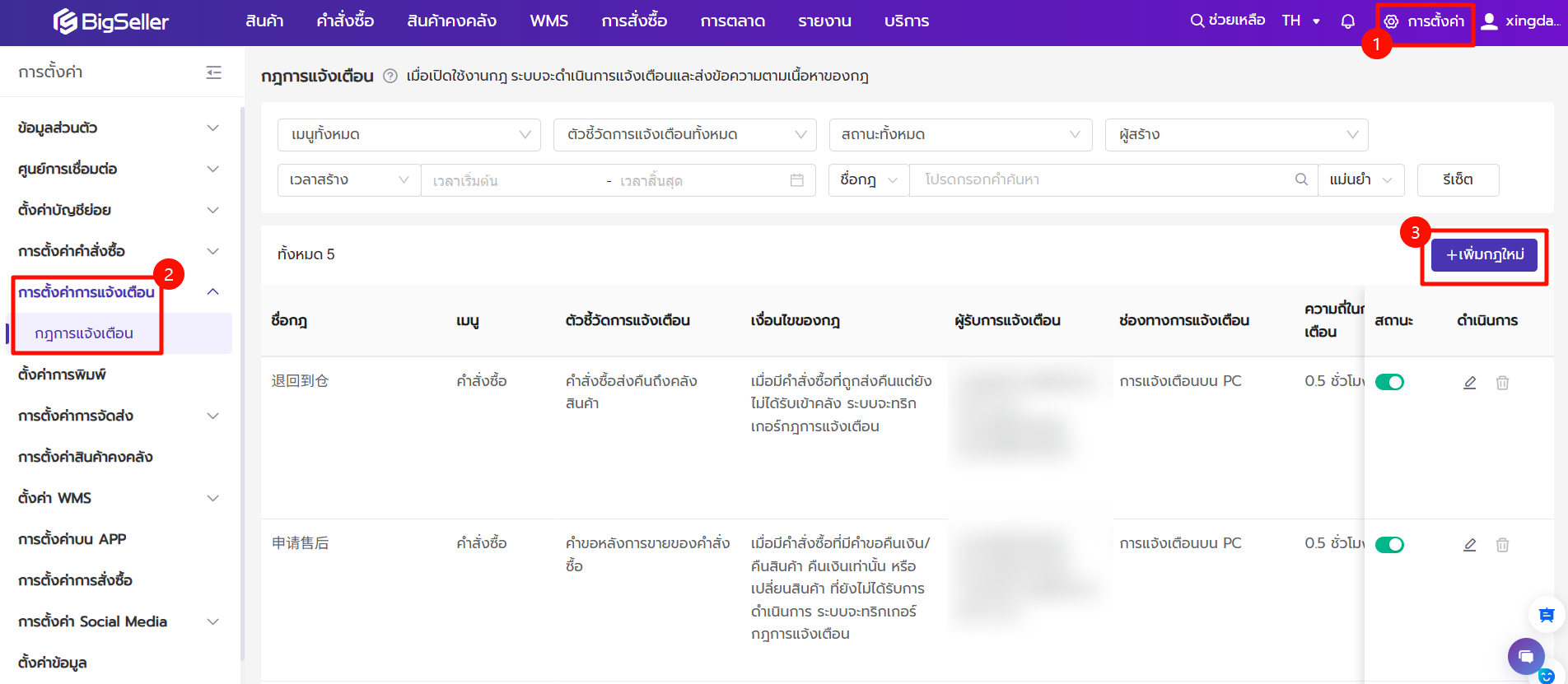Click rule name 退回到仓
The width and height of the screenshot is (1568, 684).
pyautogui.click(x=300, y=381)
